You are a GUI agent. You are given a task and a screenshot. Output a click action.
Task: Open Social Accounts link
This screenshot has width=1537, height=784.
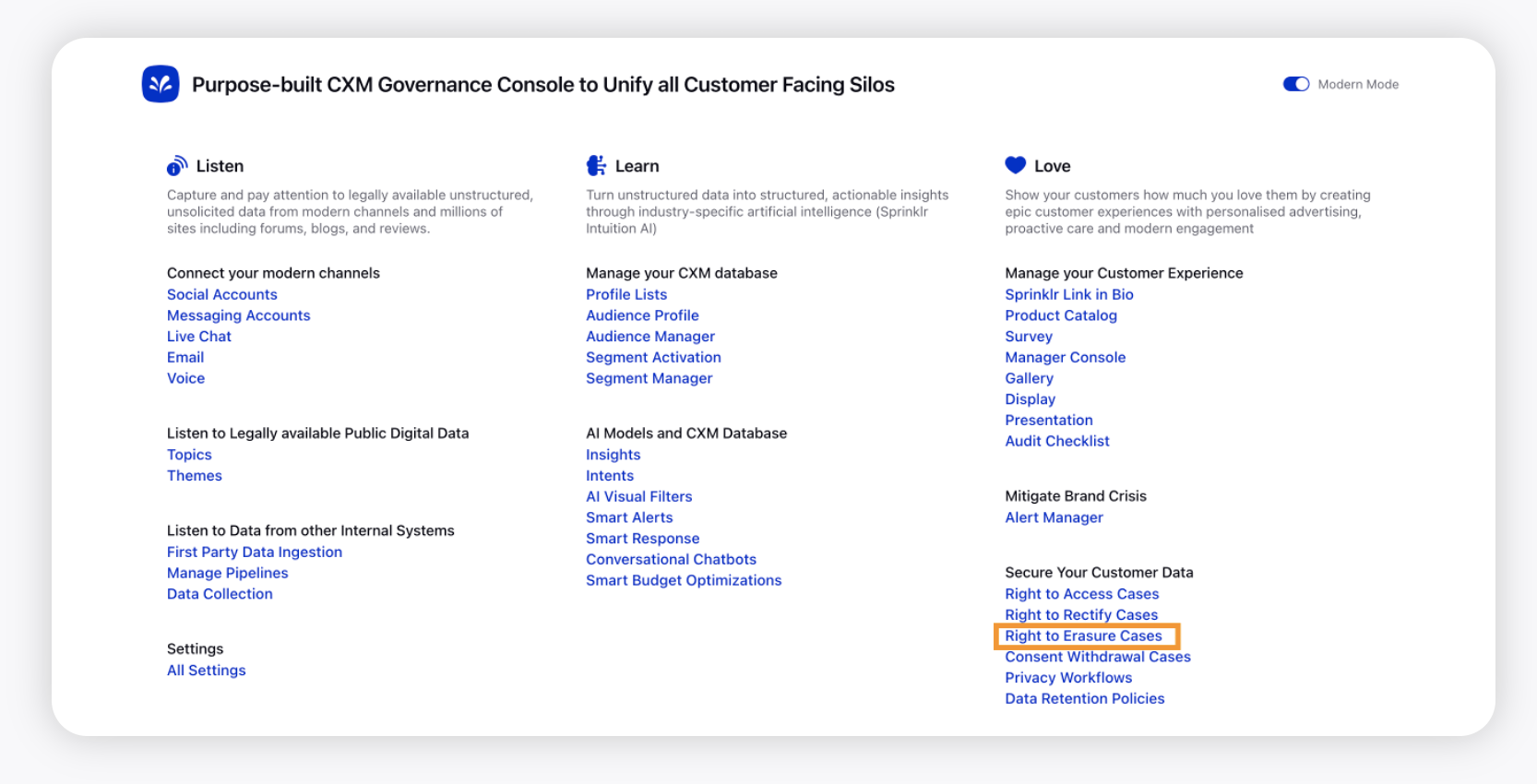222,294
